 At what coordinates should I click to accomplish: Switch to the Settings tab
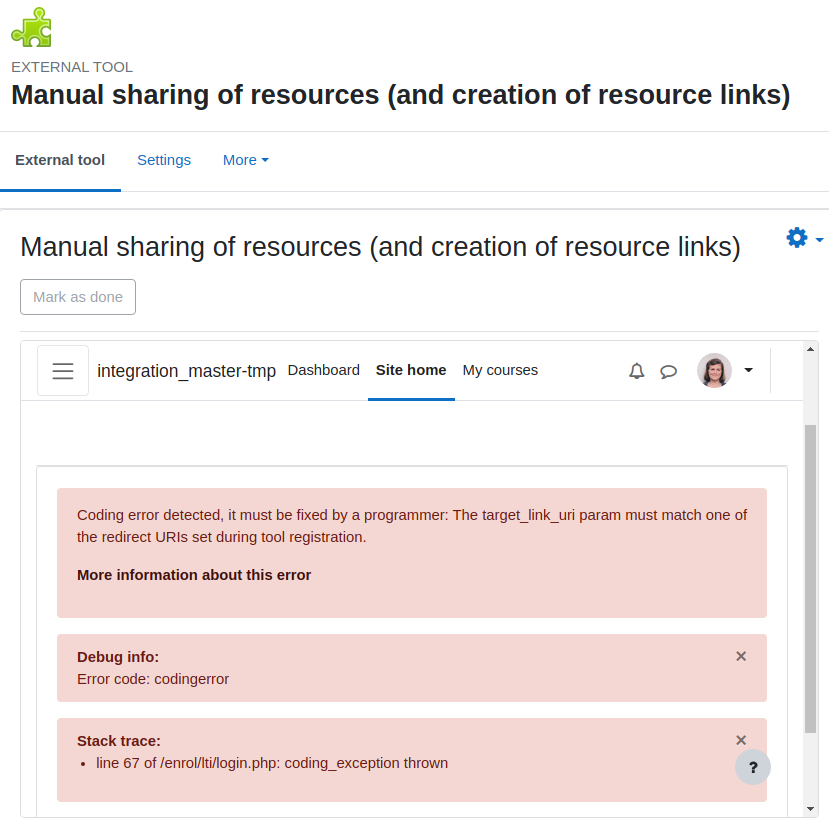pyautogui.click(x=164, y=160)
